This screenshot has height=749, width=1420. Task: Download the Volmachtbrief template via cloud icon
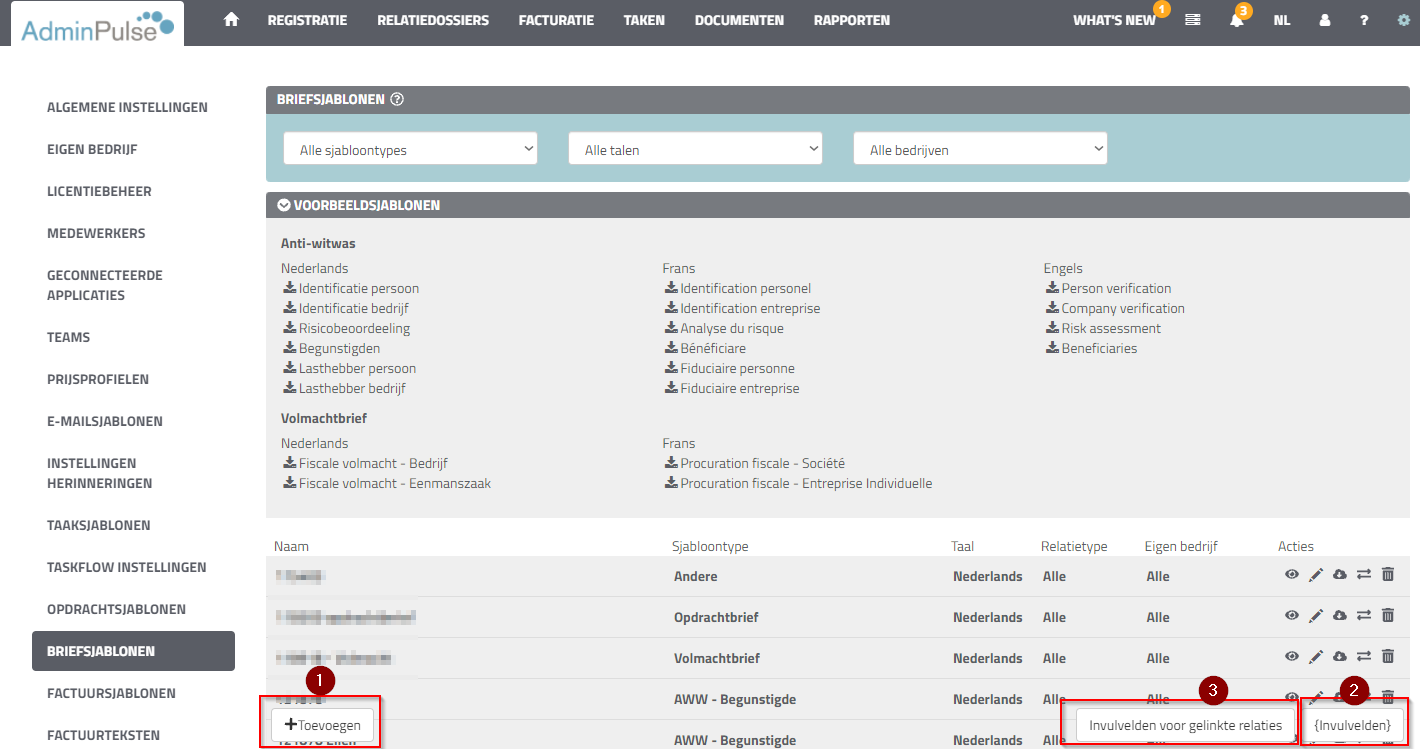1339,655
